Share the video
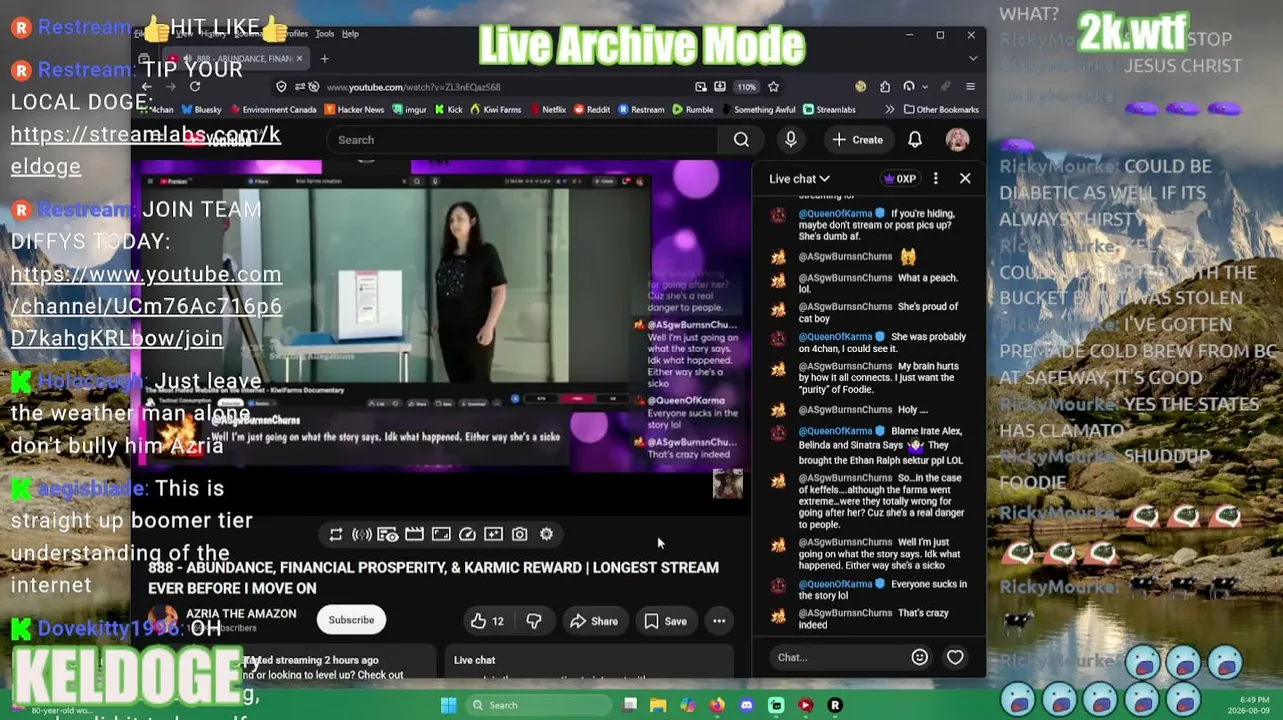The width and height of the screenshot is (1283, 720). point(594,621)
